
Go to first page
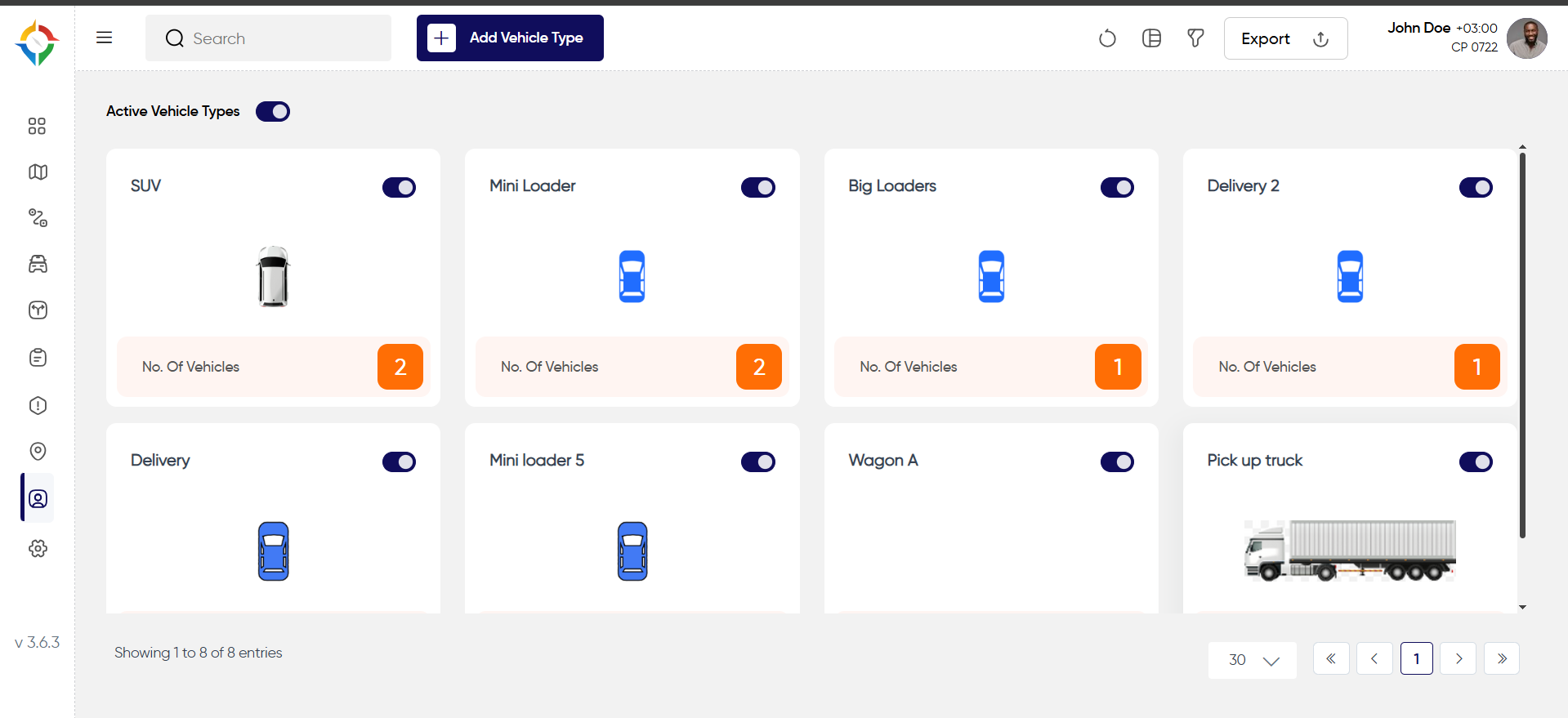click(1331, 658)
